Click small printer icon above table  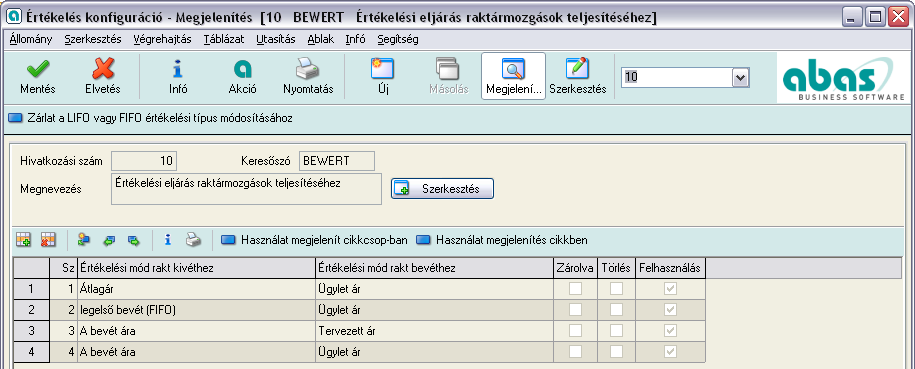pos(193,239)
